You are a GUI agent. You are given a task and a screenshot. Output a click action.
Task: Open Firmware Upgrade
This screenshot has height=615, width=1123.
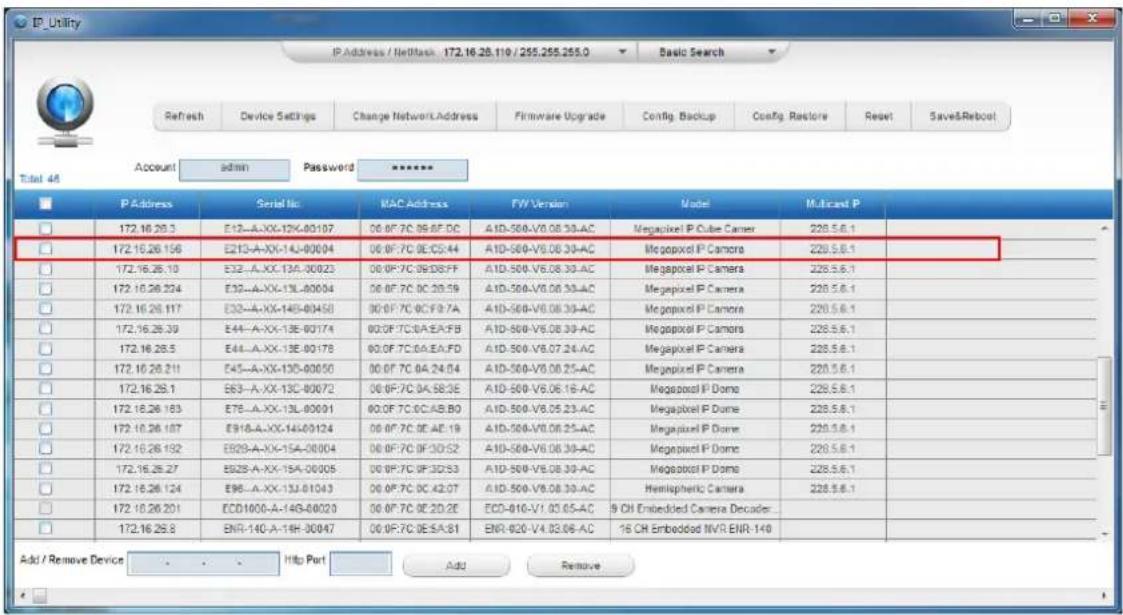pos(559,116)
